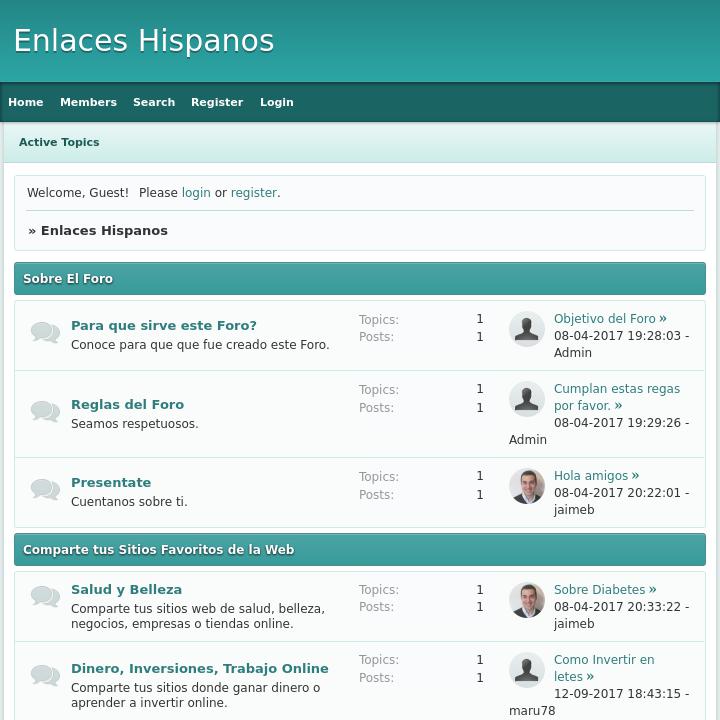Click the arrow icon after Hola amigos
720x720 pixels.
(635, 476)
